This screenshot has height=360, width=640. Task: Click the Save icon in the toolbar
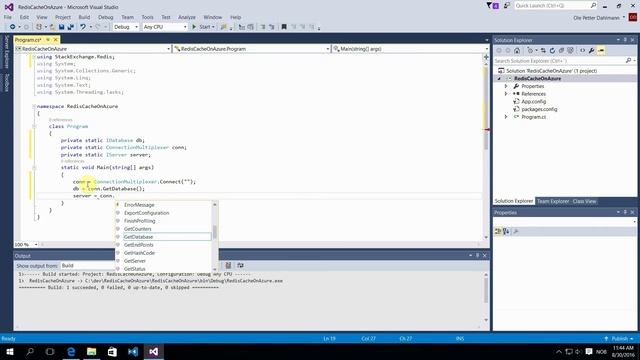point(61,27)
